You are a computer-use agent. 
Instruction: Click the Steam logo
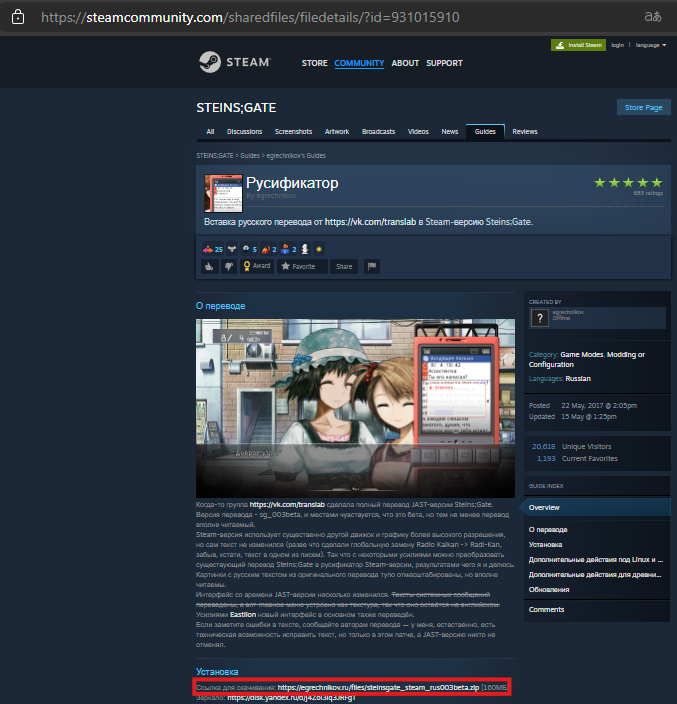[235, 62]
